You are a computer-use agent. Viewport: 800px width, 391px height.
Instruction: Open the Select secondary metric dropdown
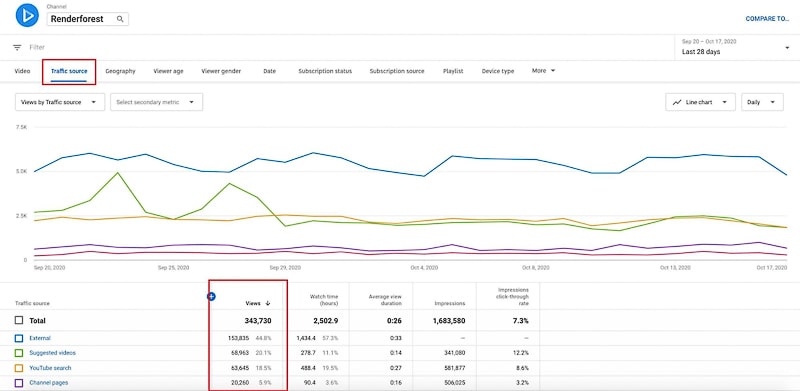tap(156, 102)
